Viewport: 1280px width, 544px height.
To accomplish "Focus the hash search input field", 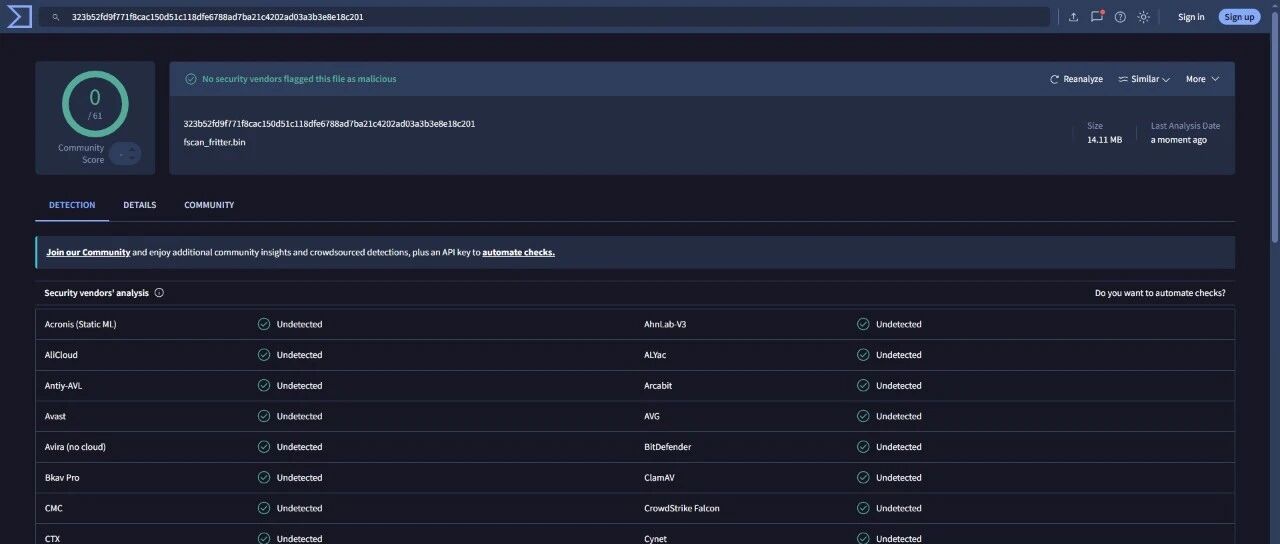I will pyautogui.click(x=545, y=17).
